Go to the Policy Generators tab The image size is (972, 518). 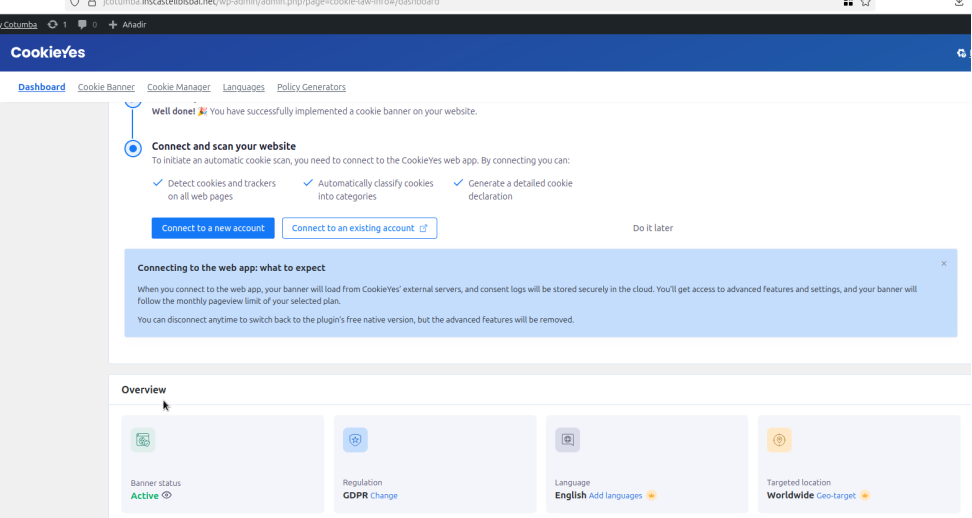click(311, 87)
